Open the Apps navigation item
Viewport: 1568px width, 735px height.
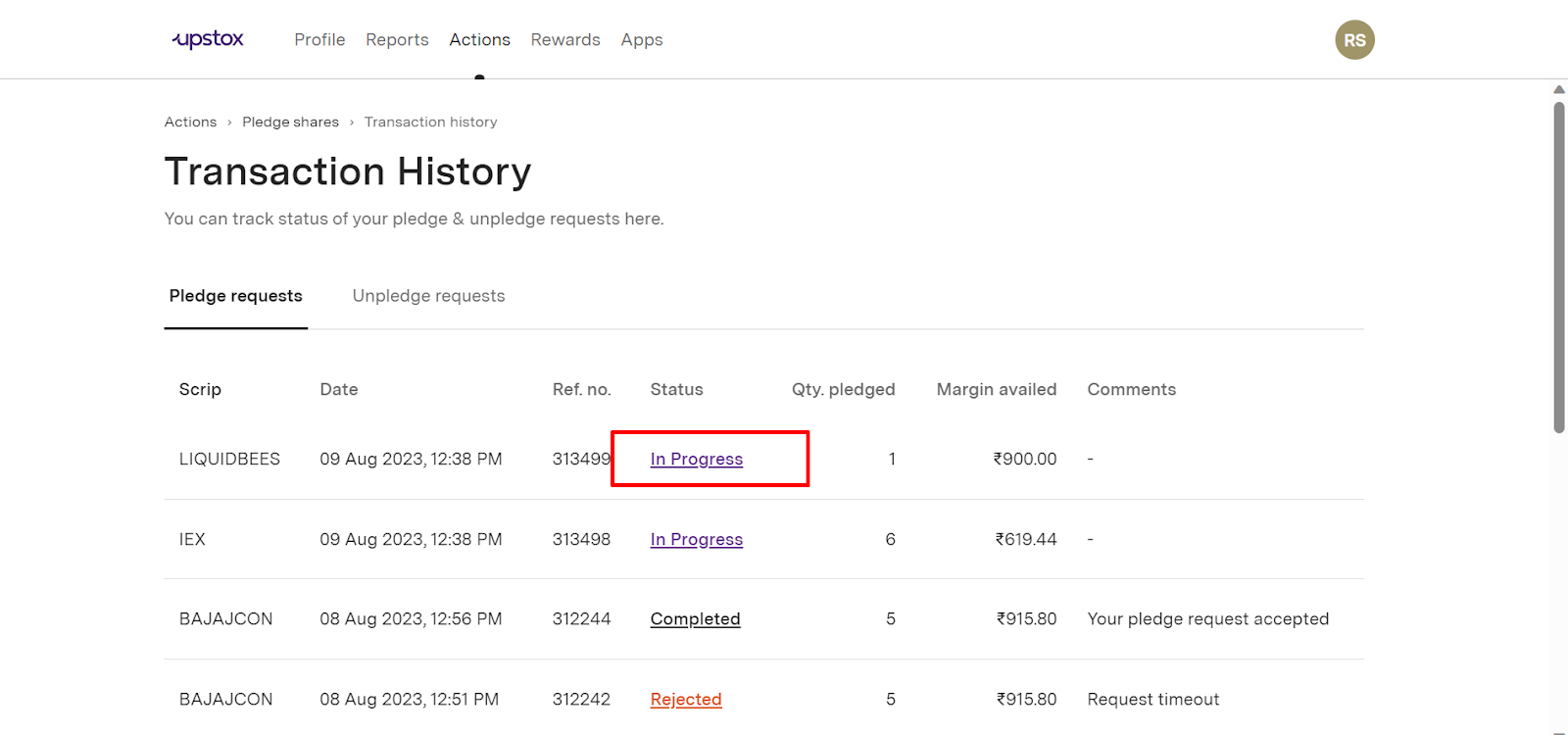pos(642,39)
